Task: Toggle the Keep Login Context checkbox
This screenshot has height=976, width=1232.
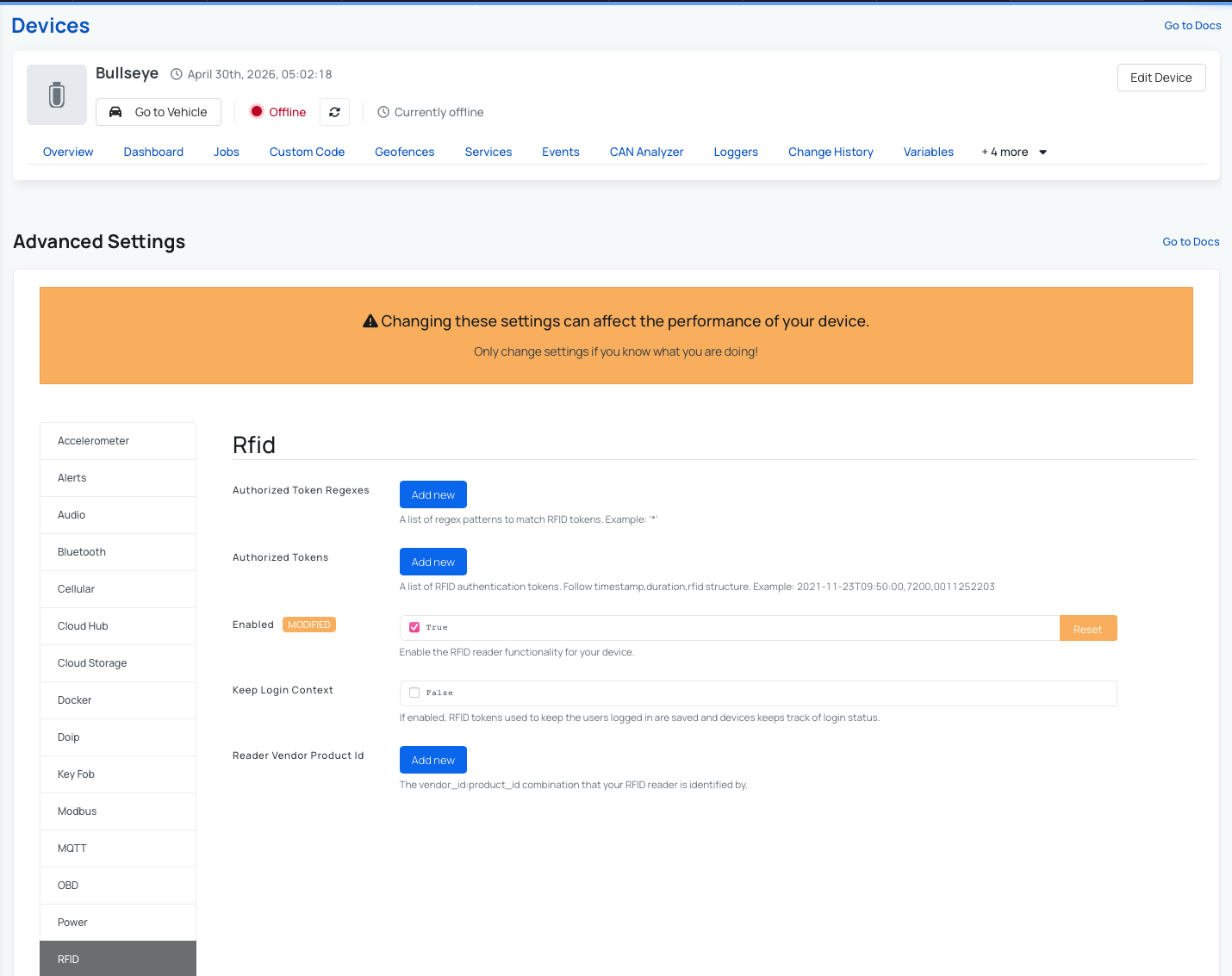Action: click(x=414, y=693)
